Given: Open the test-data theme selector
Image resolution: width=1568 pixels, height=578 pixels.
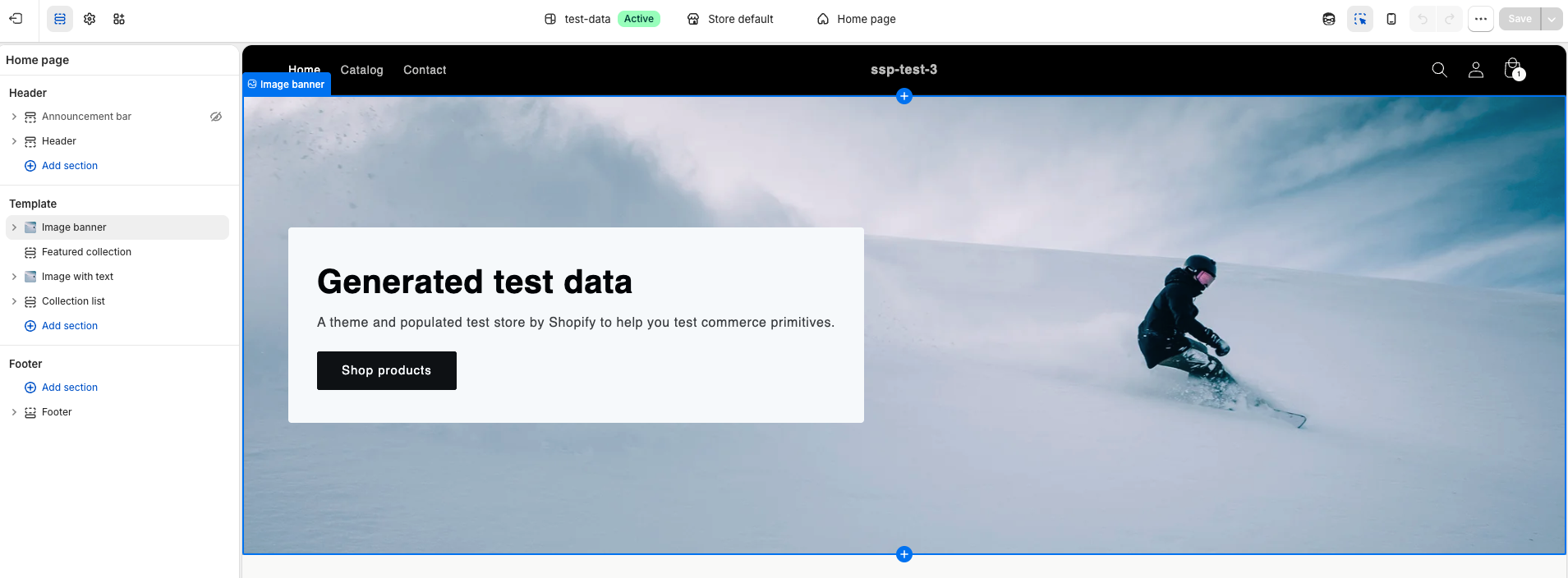Looking at the screenshot, I should tap(602, 19).
